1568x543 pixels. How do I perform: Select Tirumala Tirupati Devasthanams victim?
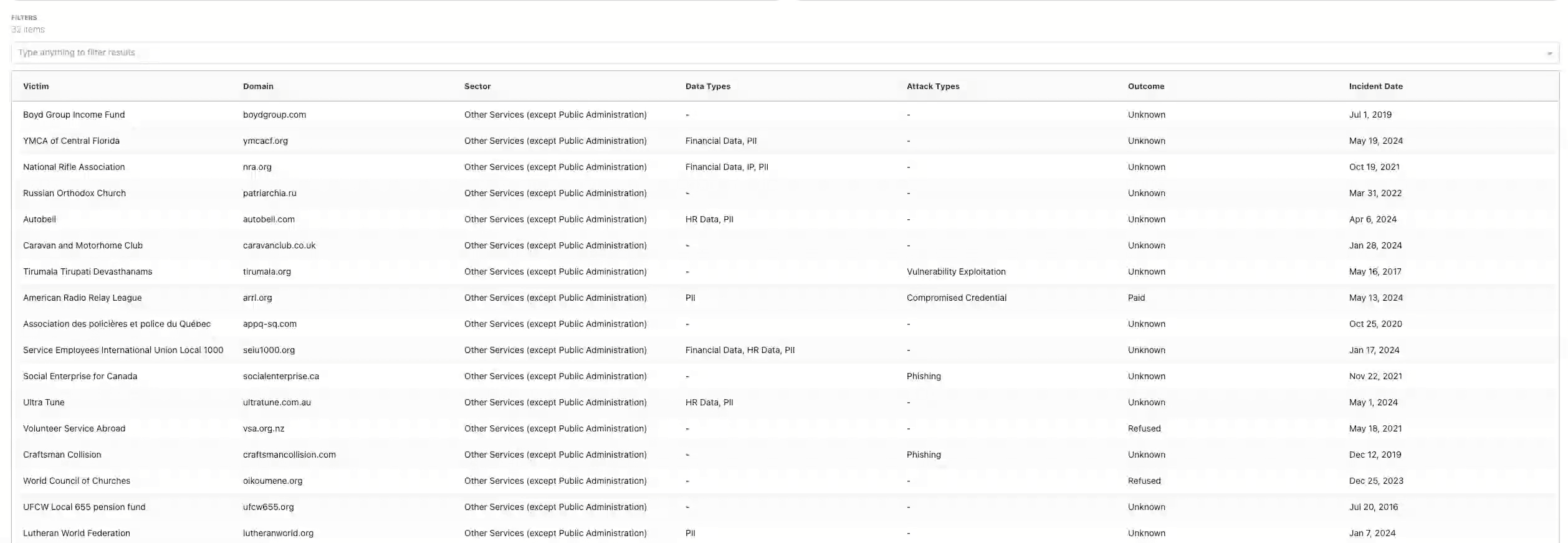88,271
